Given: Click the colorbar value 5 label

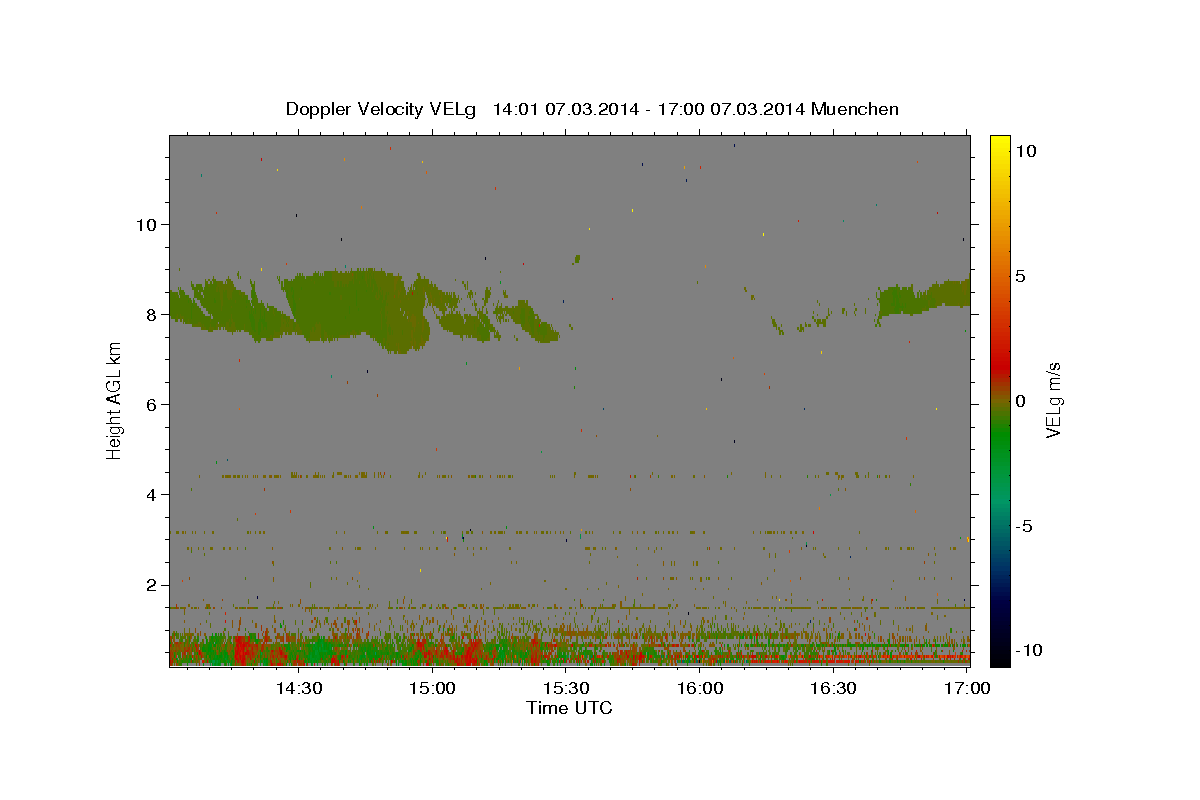Looking at the screenshot, I should tap(1020, 275).
